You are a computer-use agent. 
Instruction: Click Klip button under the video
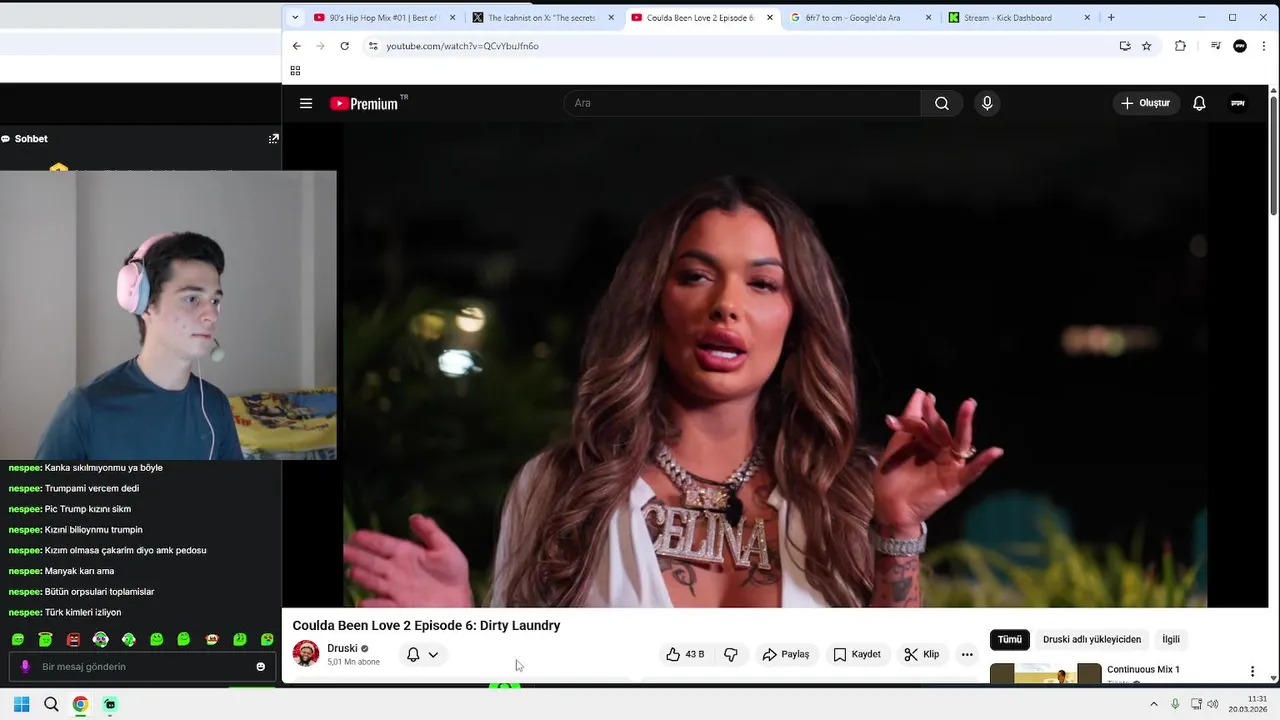point(922,654)
